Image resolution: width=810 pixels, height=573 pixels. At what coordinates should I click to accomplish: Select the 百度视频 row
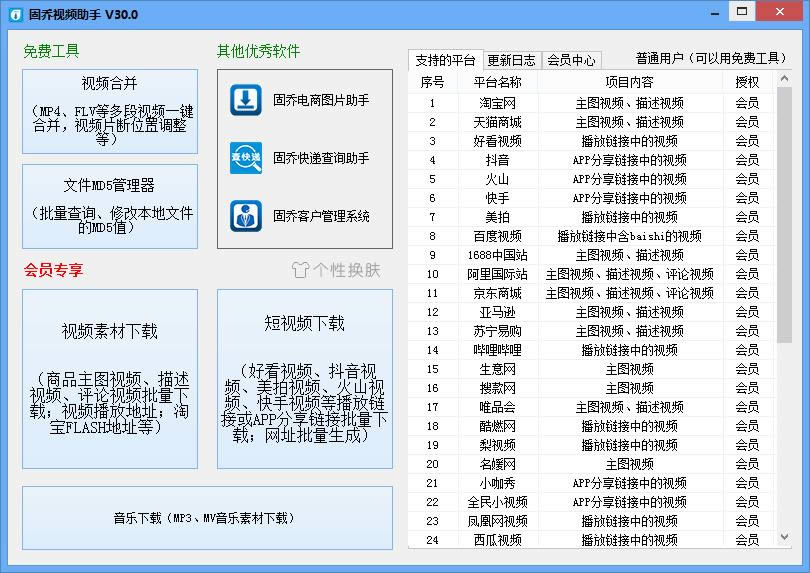592,236
